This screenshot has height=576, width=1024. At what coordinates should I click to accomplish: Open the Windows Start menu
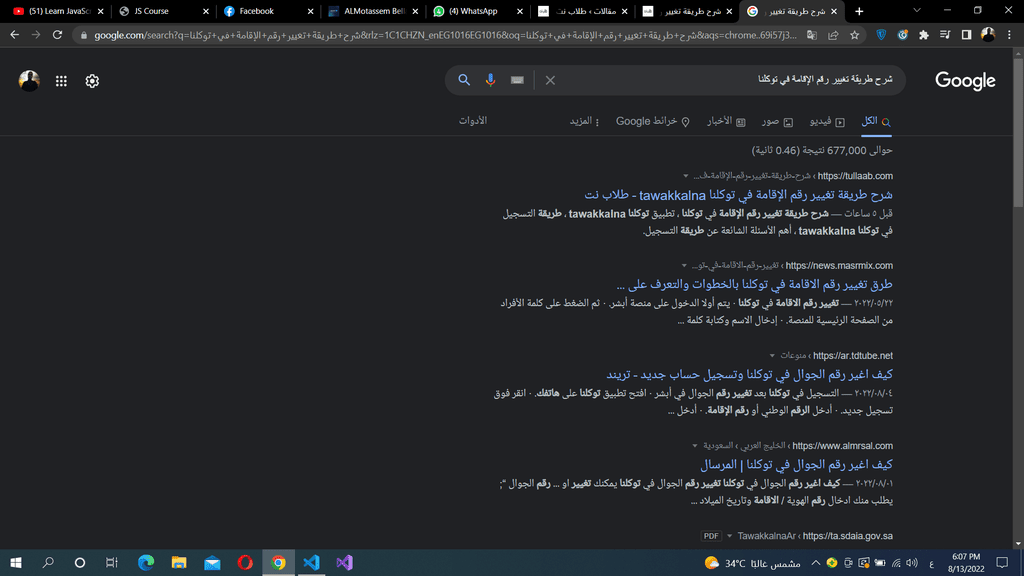16,562
